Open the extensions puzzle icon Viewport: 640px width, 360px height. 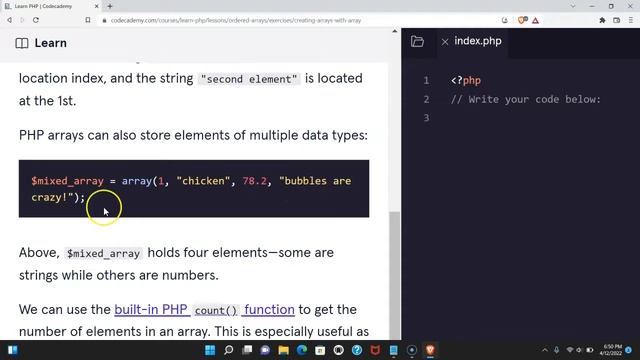602,20
